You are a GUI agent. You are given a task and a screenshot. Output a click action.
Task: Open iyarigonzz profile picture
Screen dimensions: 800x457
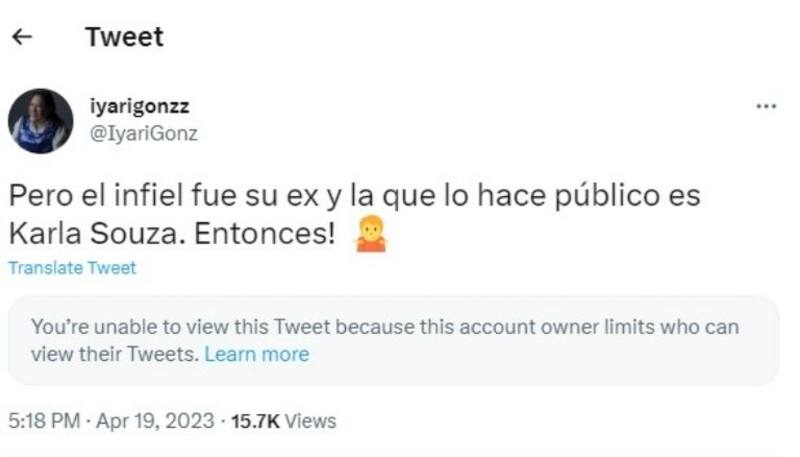pyautogui.click(x=40, y=121)
